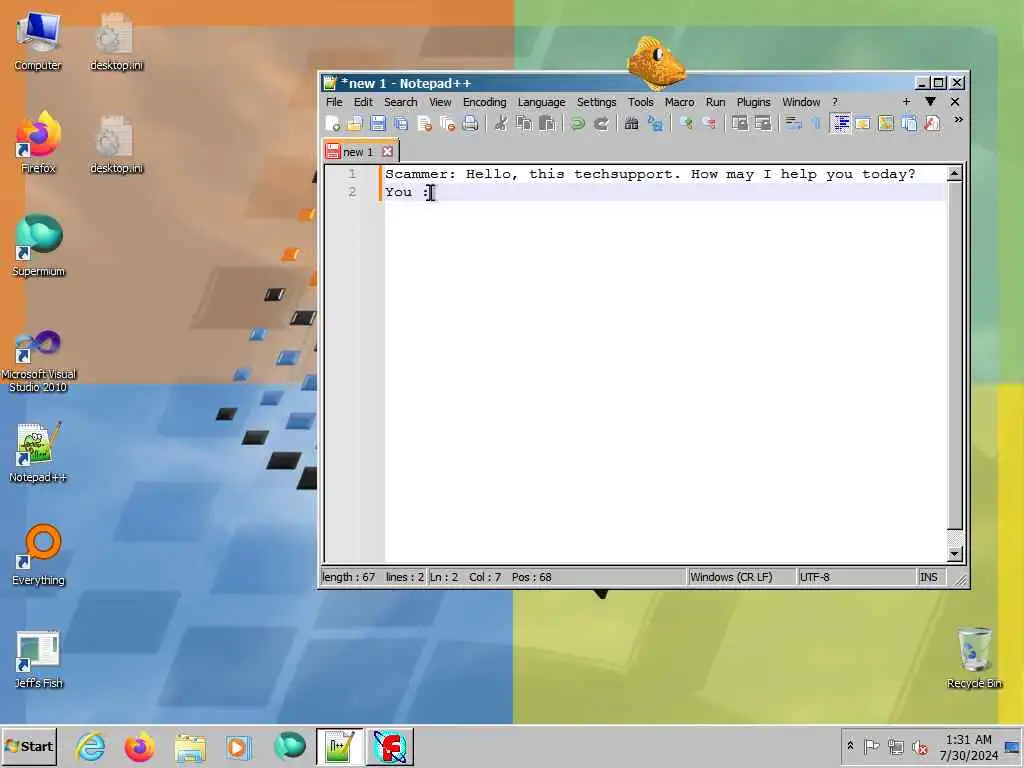
Task: Toggle Word wrap in toolbar
Action: point(793,123)
